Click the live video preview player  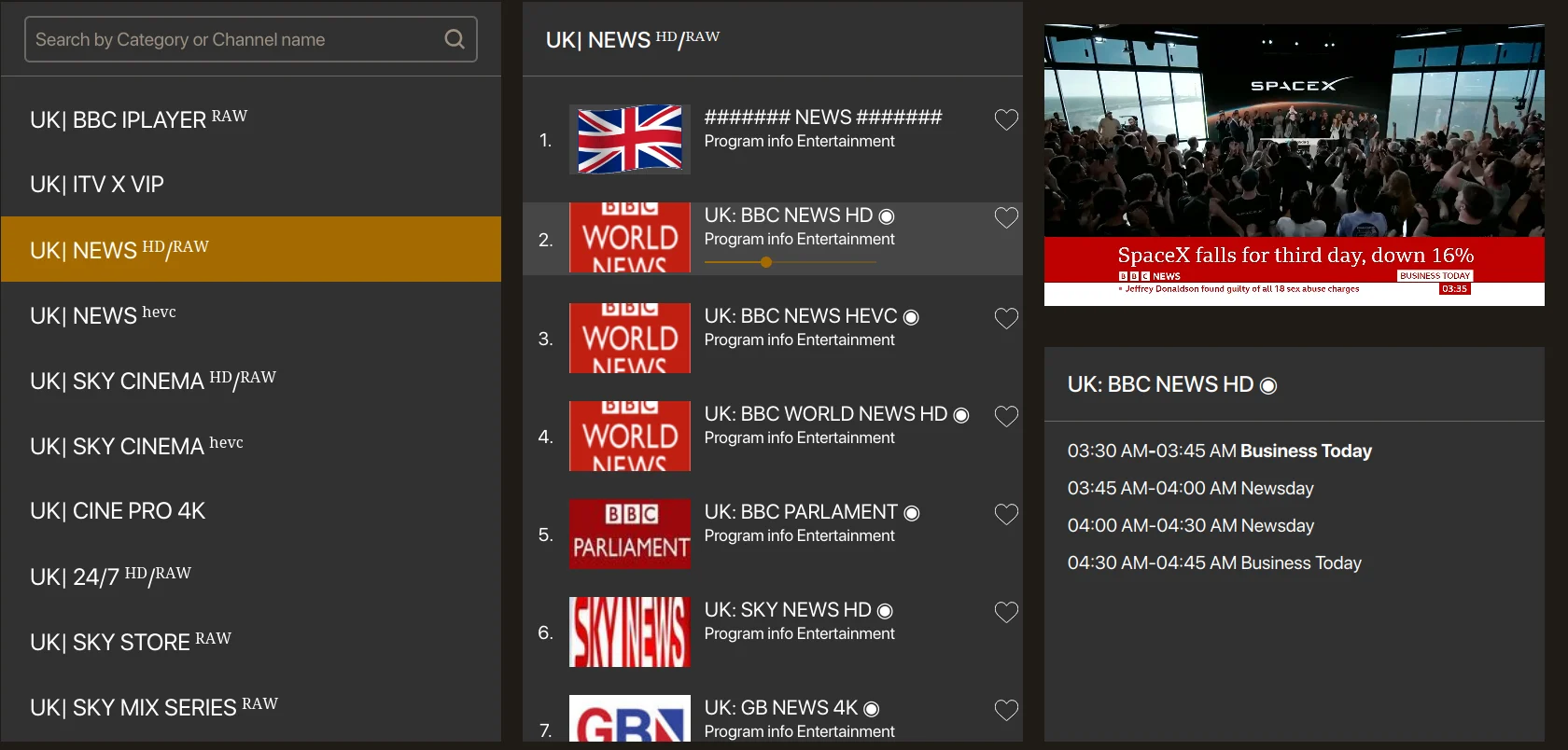[1294, 165]
